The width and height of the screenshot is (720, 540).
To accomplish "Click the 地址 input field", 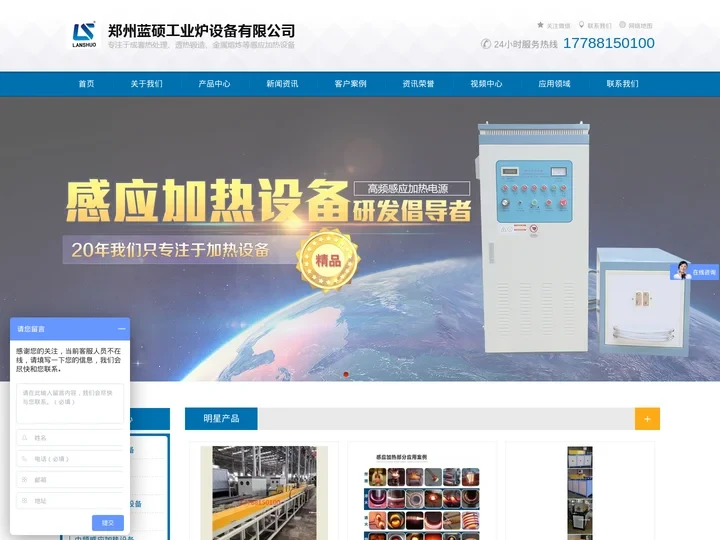I will point(70,501).
